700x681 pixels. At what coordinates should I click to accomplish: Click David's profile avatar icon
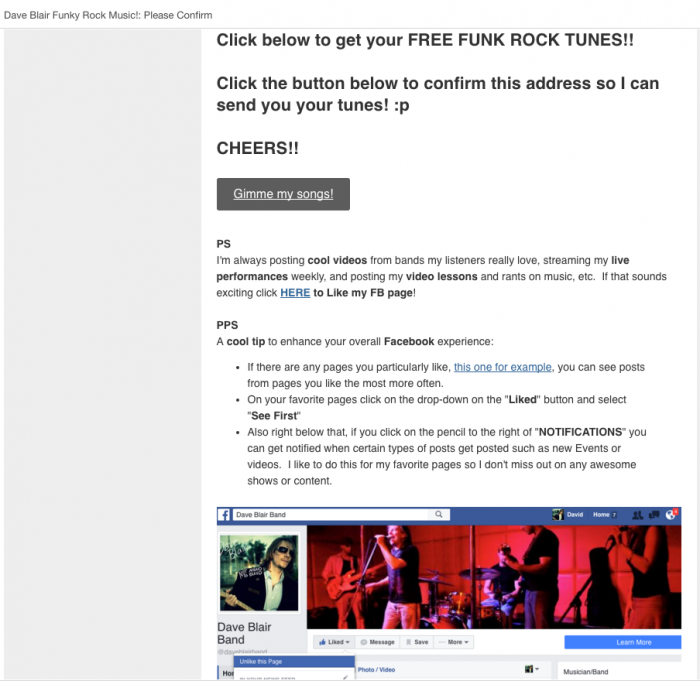(558, 514)
